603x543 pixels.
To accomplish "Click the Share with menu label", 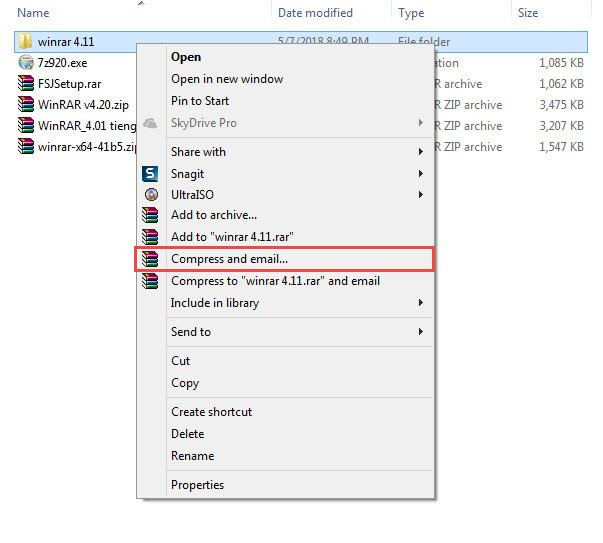I will (x=198, y=152).
